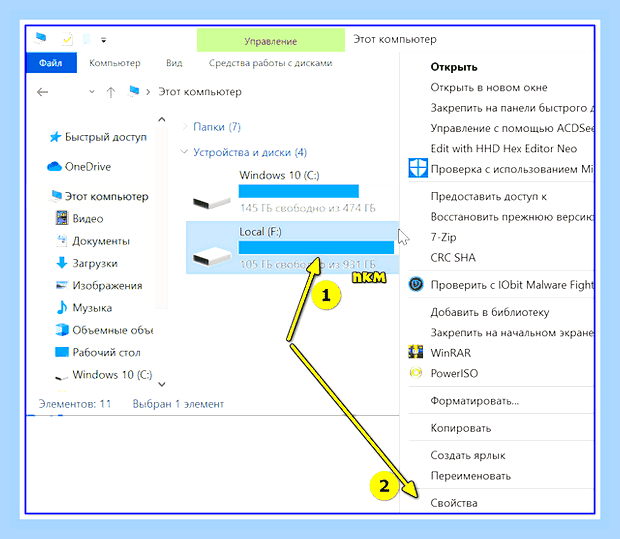
Task: Expand the Папки (7) group
Action: (x=217, y=127)
